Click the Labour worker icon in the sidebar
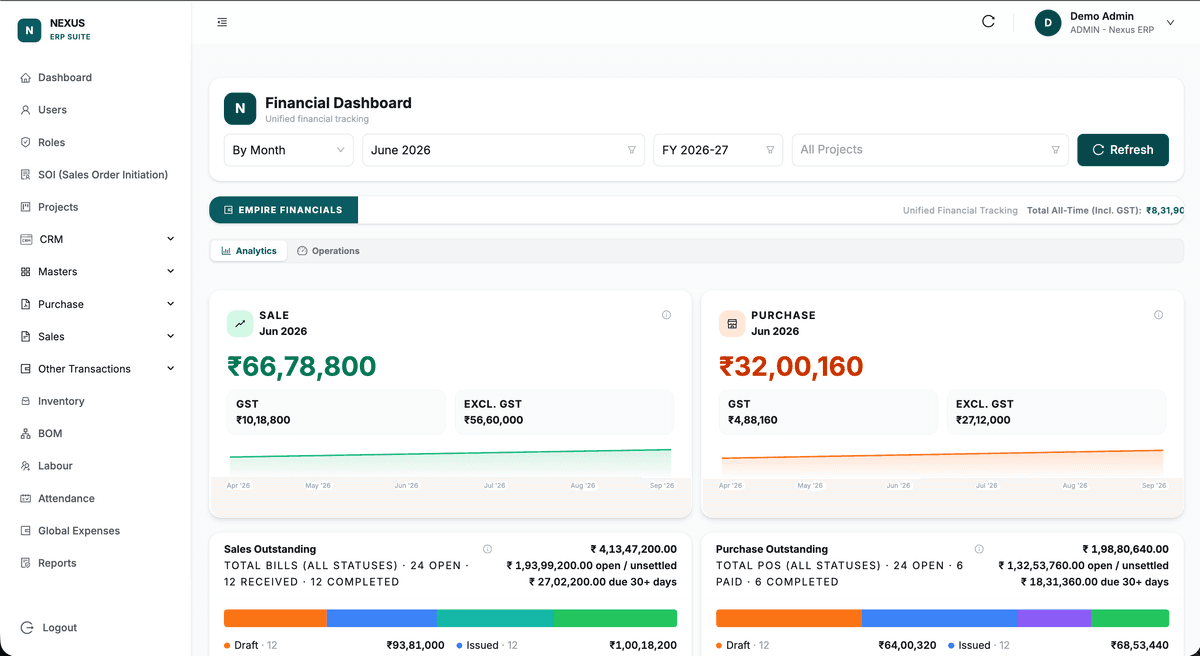 coord(26,466)
